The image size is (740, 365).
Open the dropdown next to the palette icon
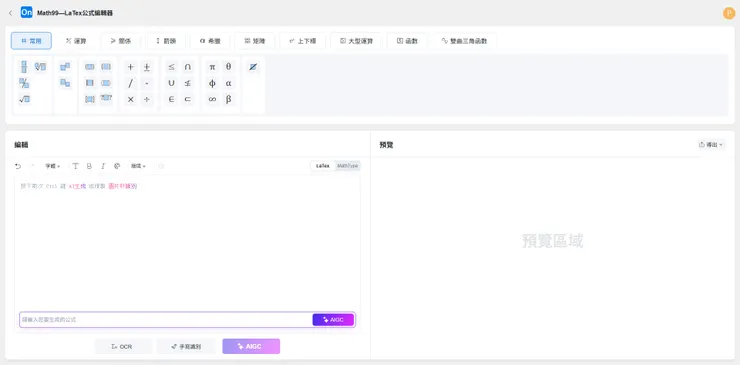138,166
